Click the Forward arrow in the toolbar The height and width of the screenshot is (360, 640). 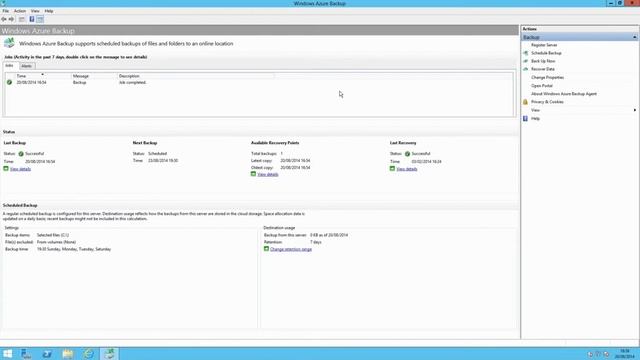[x=11, y=19]
